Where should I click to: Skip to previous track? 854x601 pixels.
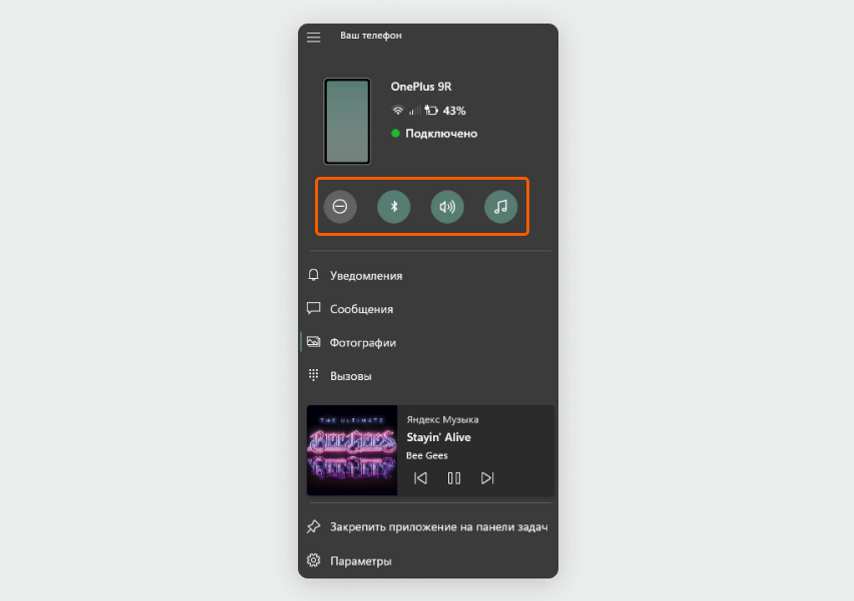point(420,478)
